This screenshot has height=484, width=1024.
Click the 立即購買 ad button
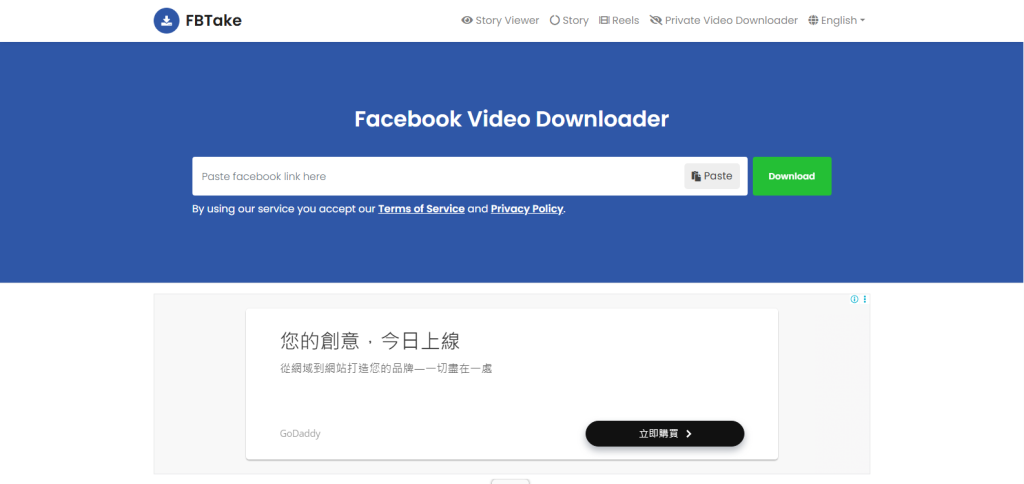point(665,434)
